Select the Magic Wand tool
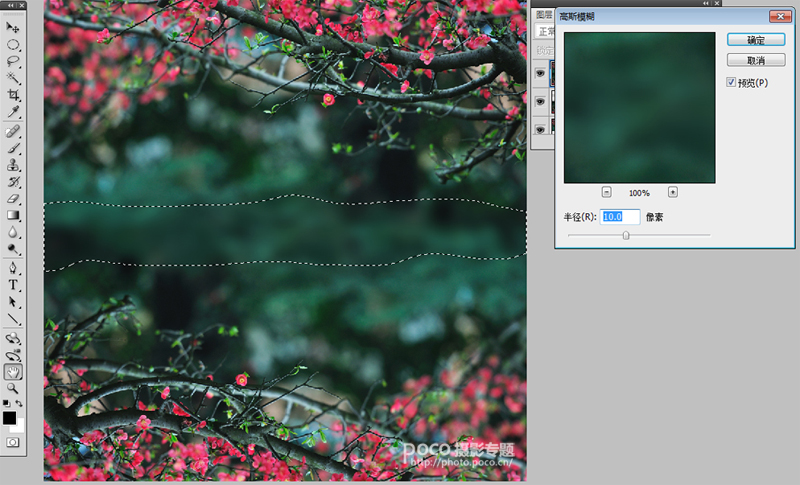Image resolution: width=800 pixels, height=485 pixels. click(13, 78)
